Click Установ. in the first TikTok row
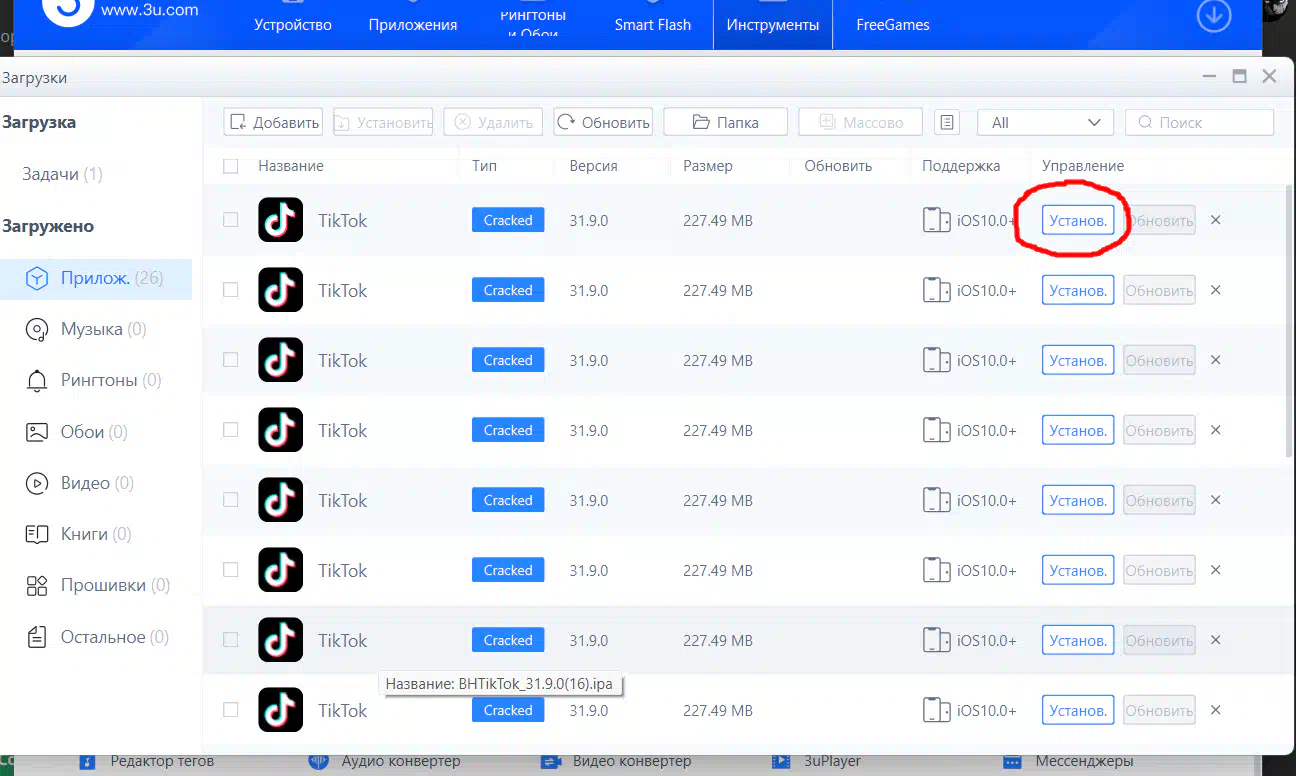The image size is (1296, 776). [x=1078, y=220]
